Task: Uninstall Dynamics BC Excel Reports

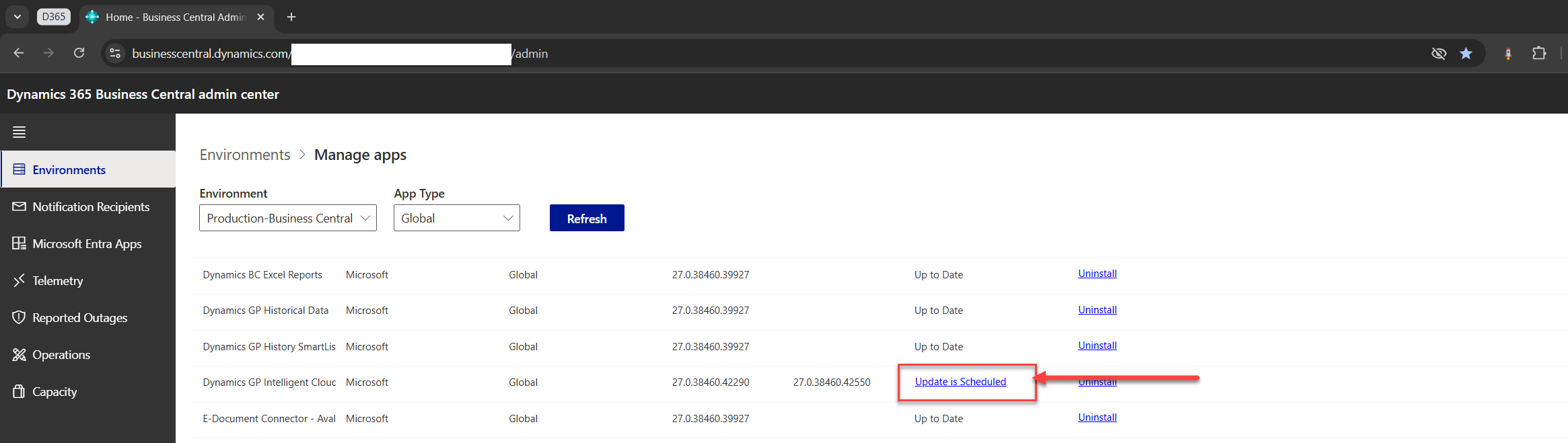Action: coord(1097,274)
